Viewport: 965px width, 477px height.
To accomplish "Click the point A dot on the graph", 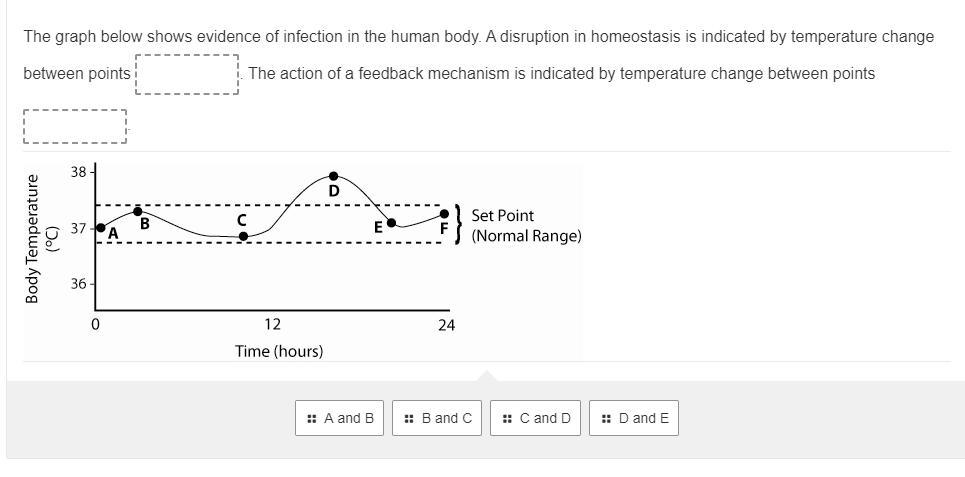I will [100, 228].
